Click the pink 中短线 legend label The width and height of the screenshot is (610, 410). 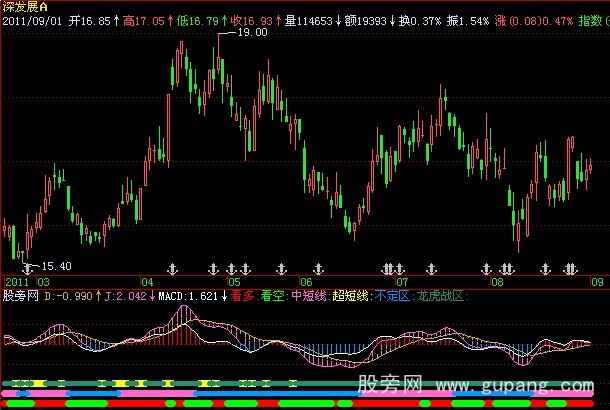pyautogui.click(x=309, y=296)
